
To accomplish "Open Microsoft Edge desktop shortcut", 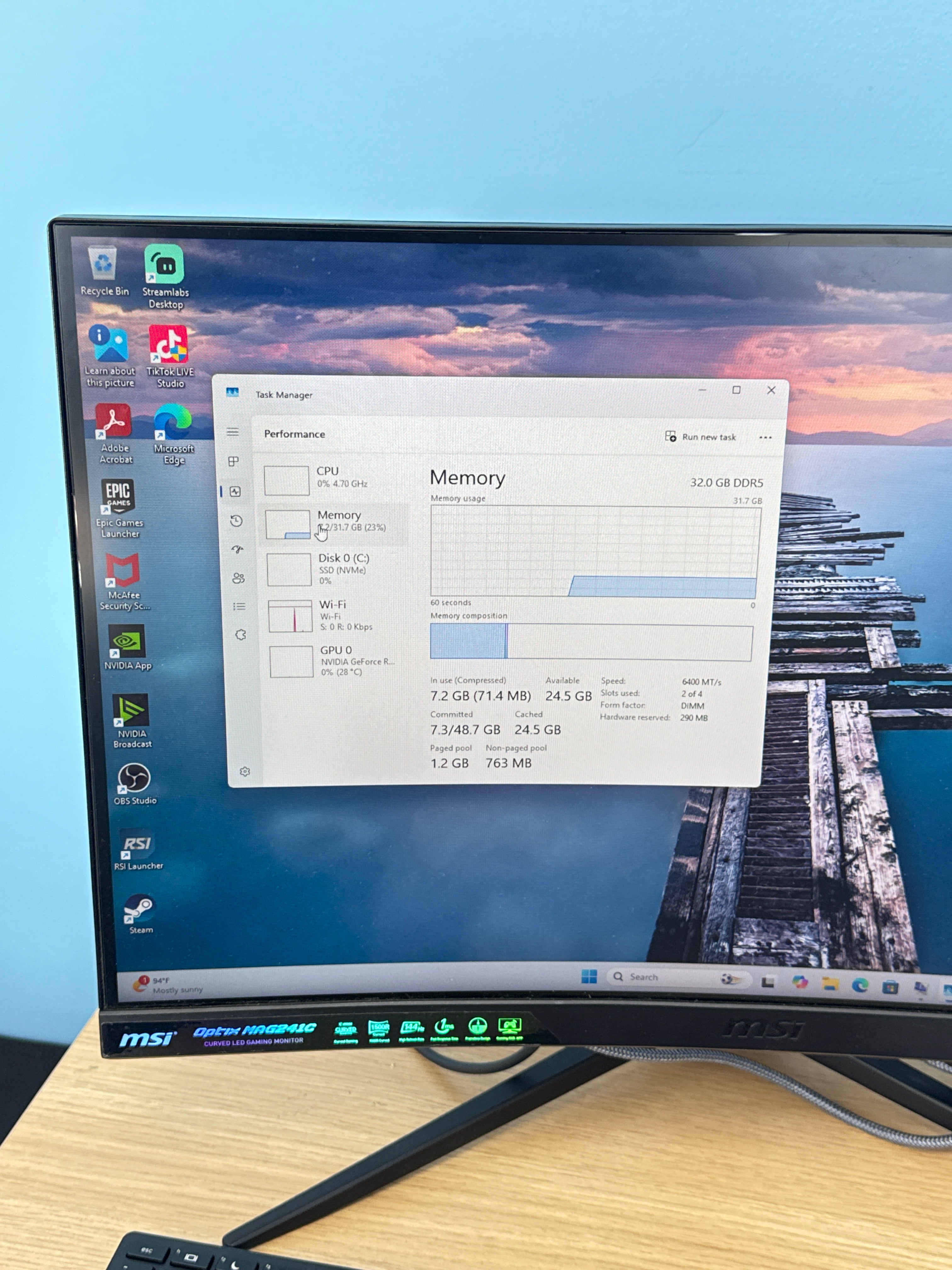I will coord(173,434).
